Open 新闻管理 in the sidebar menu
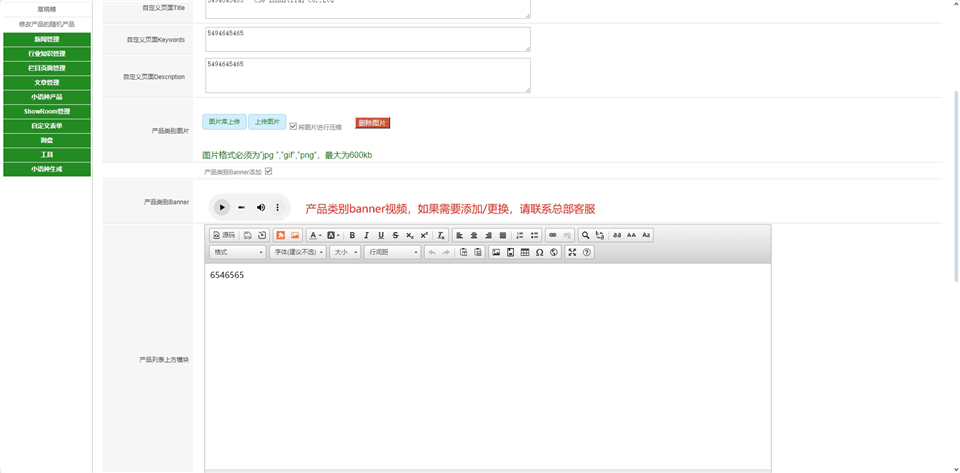Viewport: 960px width, 473px height. pos(46,39)
